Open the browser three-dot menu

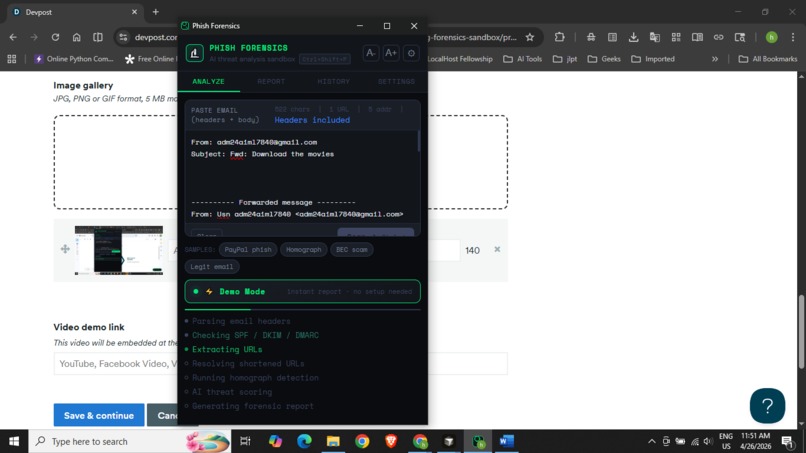(x=793, y=37)
